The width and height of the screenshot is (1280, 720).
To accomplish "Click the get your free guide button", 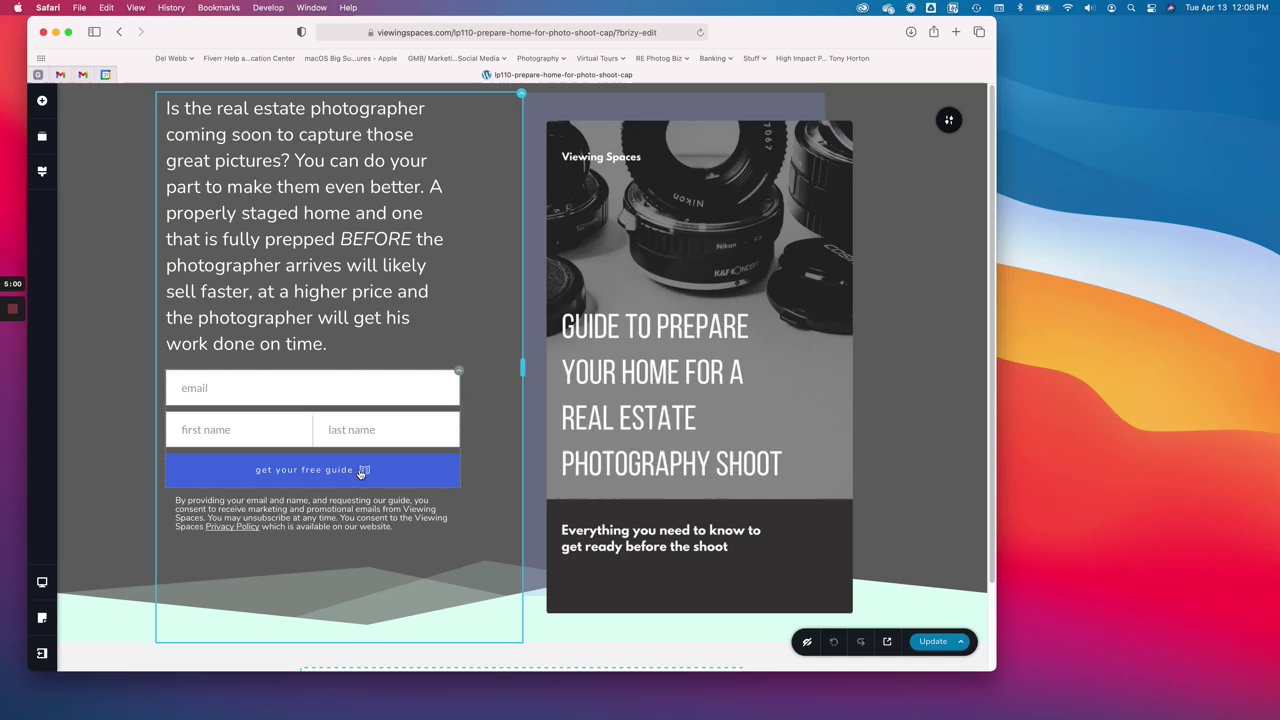I will [x=313, y=470].
